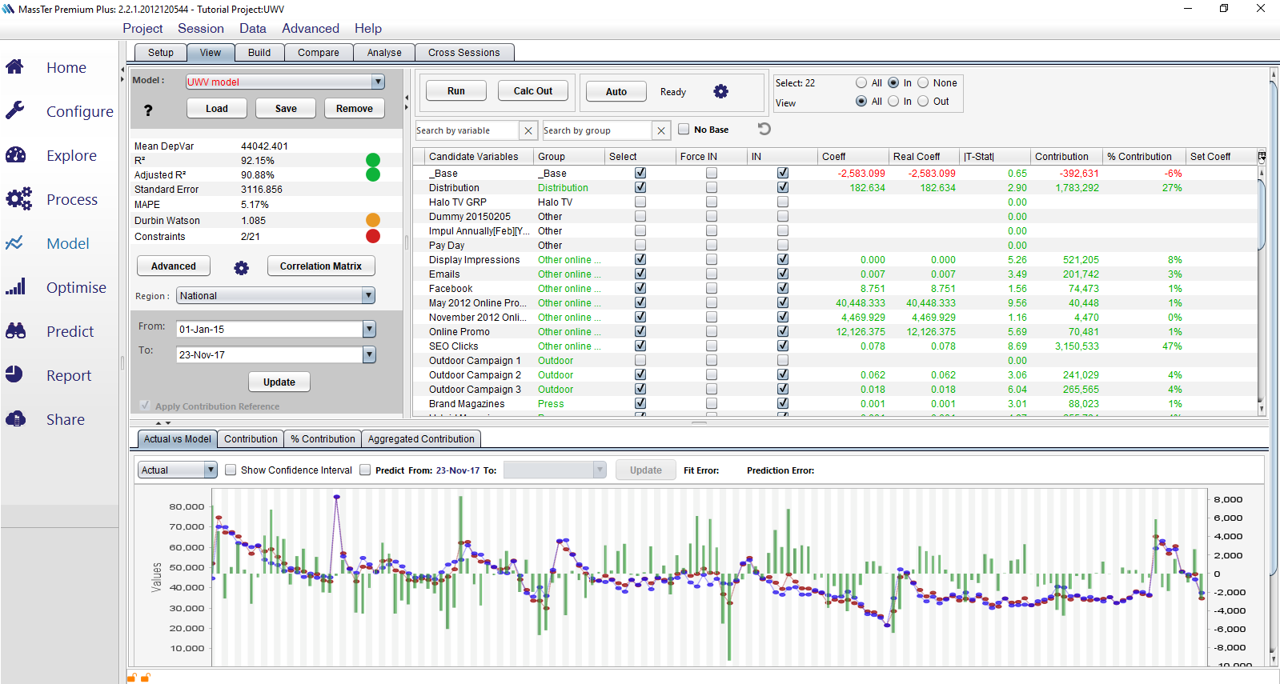
Task: Click the settings gear next to Ready
Action: [x=721, y=92]
